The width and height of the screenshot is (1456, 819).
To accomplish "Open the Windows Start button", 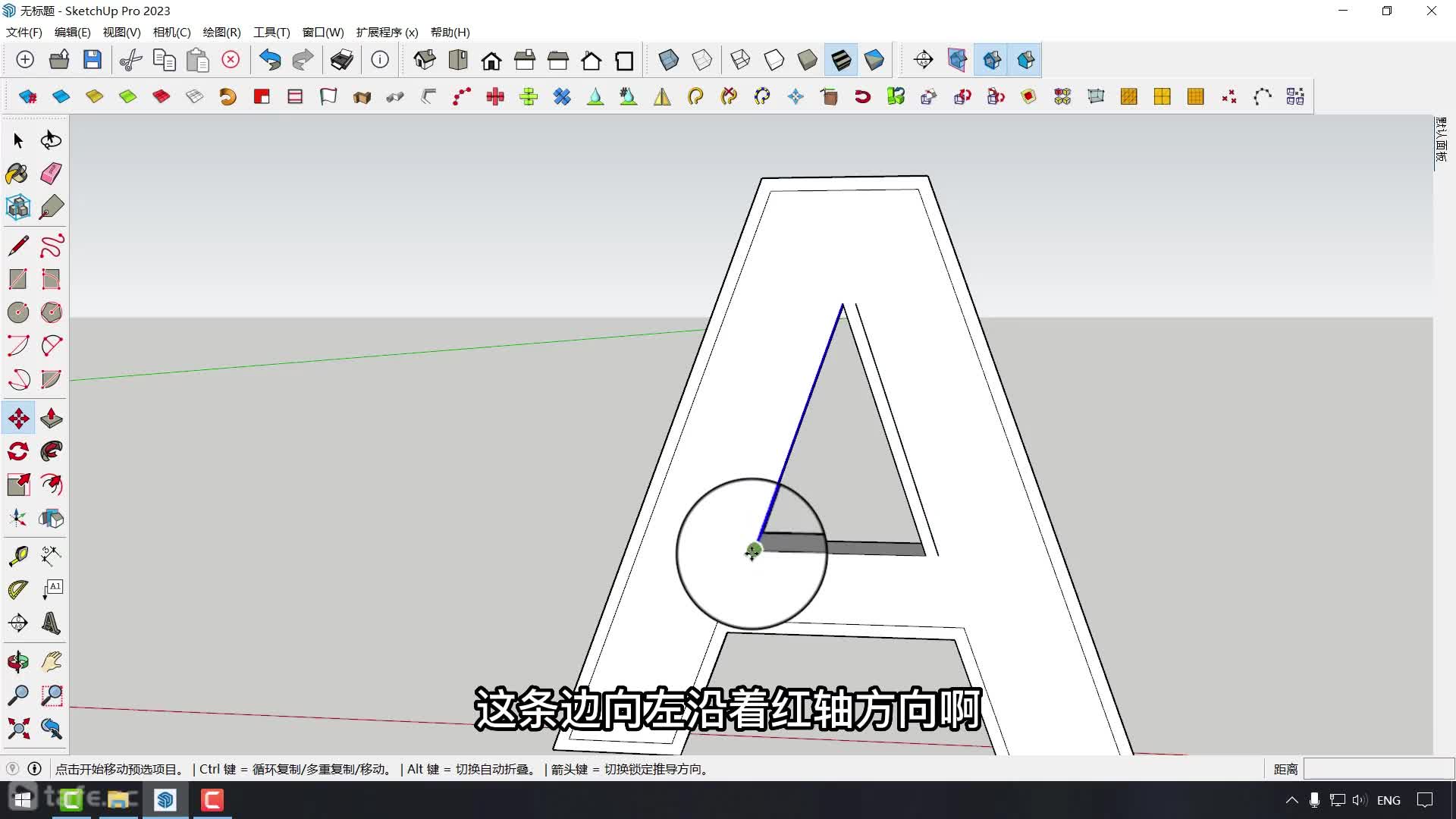I will pos(23,800).
